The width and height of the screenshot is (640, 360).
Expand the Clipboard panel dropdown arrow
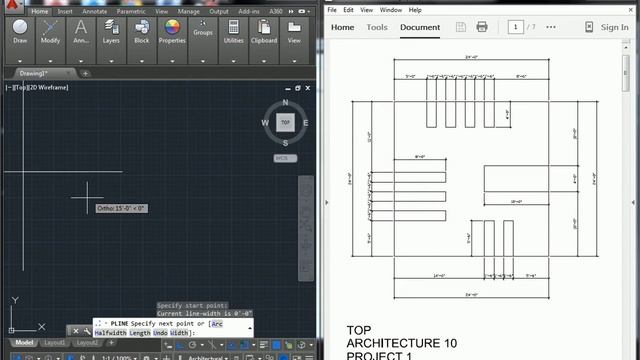click(264, 61)
